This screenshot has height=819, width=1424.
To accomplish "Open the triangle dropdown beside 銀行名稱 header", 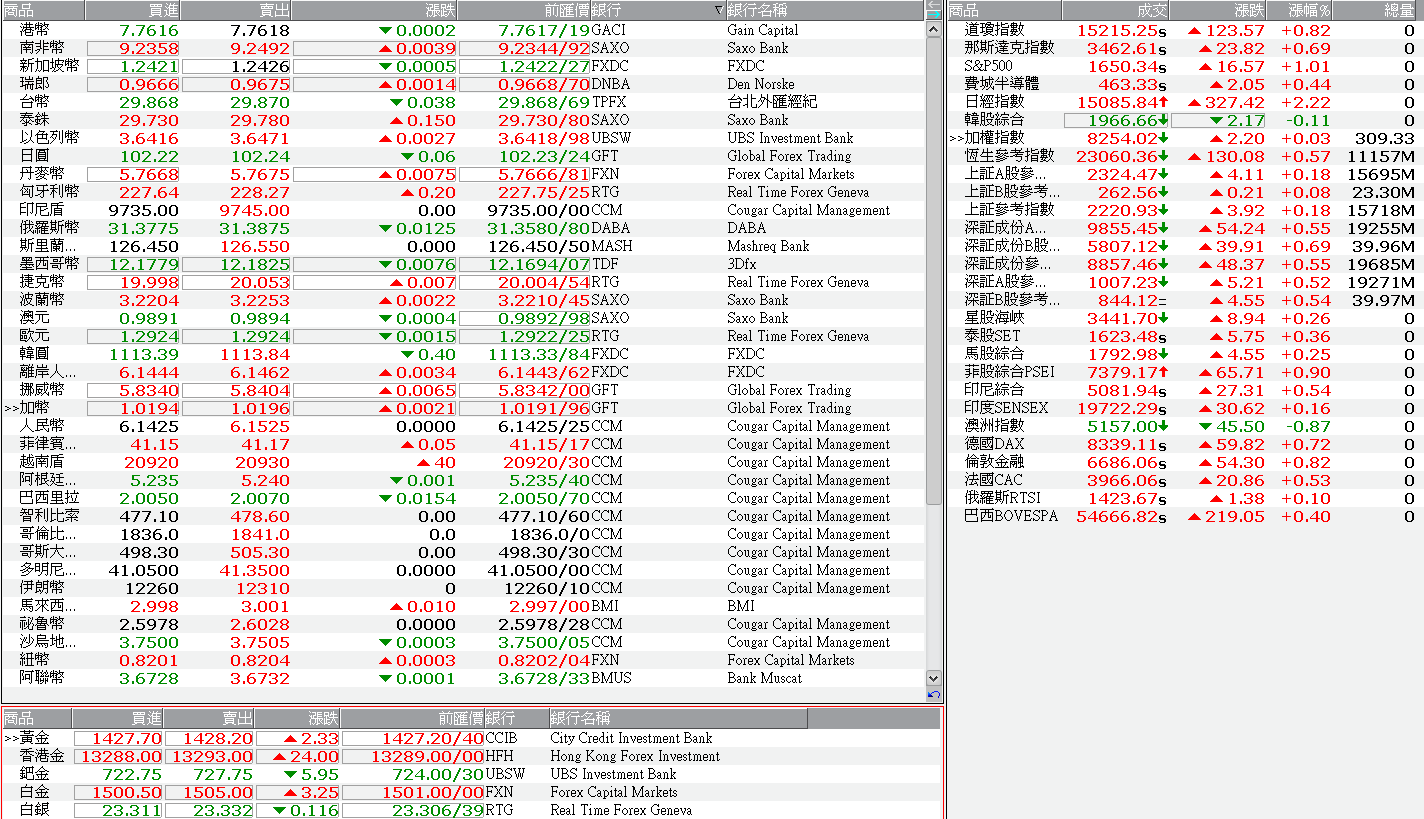I will coord(718,10).
